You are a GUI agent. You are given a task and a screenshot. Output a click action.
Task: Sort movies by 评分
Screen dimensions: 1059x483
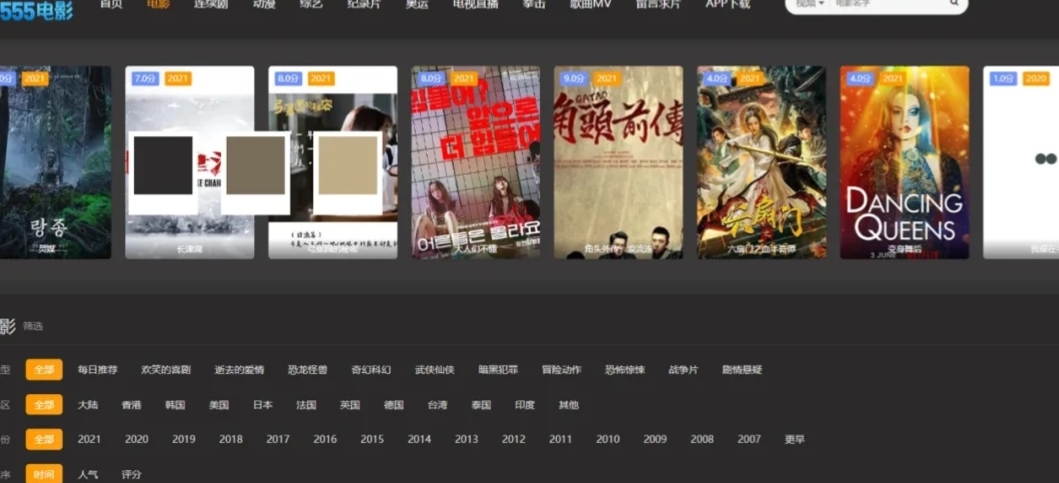click(x=132, y=475)
